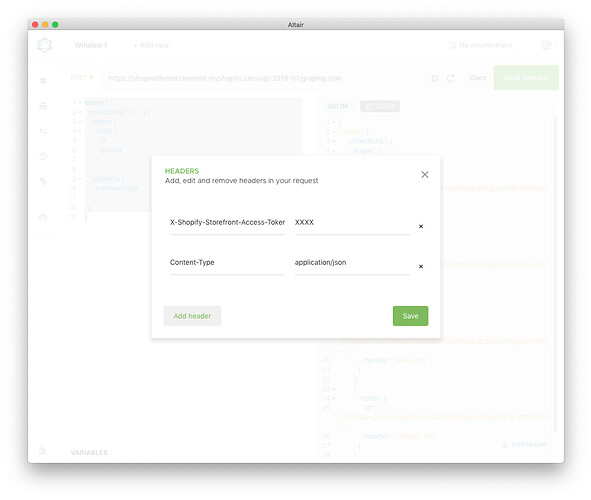Collapse the node line 4 fold arrow
591x500 pixels.
click(x=80, y=131)
